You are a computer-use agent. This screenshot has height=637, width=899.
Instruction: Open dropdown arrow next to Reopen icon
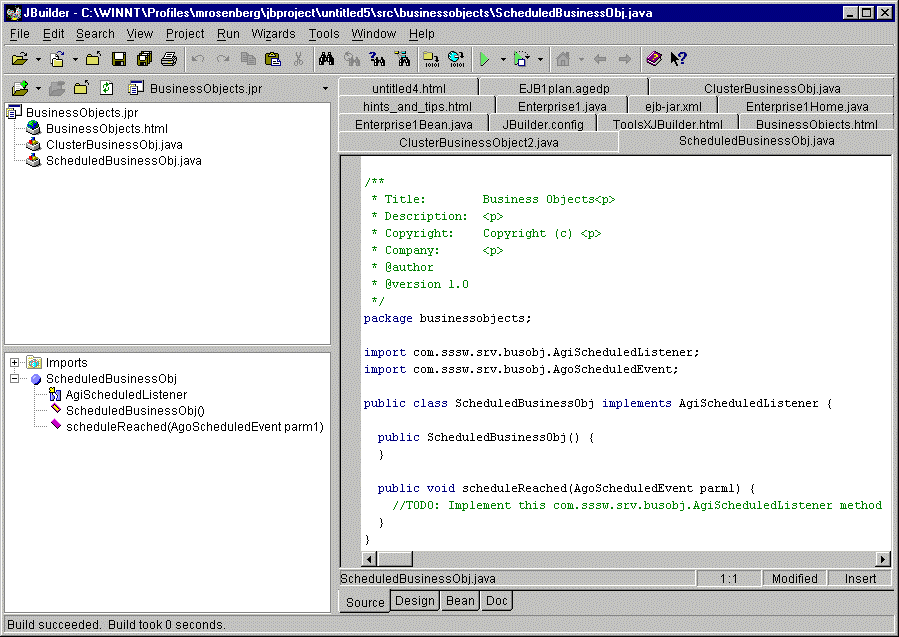[x=75, y=59]
